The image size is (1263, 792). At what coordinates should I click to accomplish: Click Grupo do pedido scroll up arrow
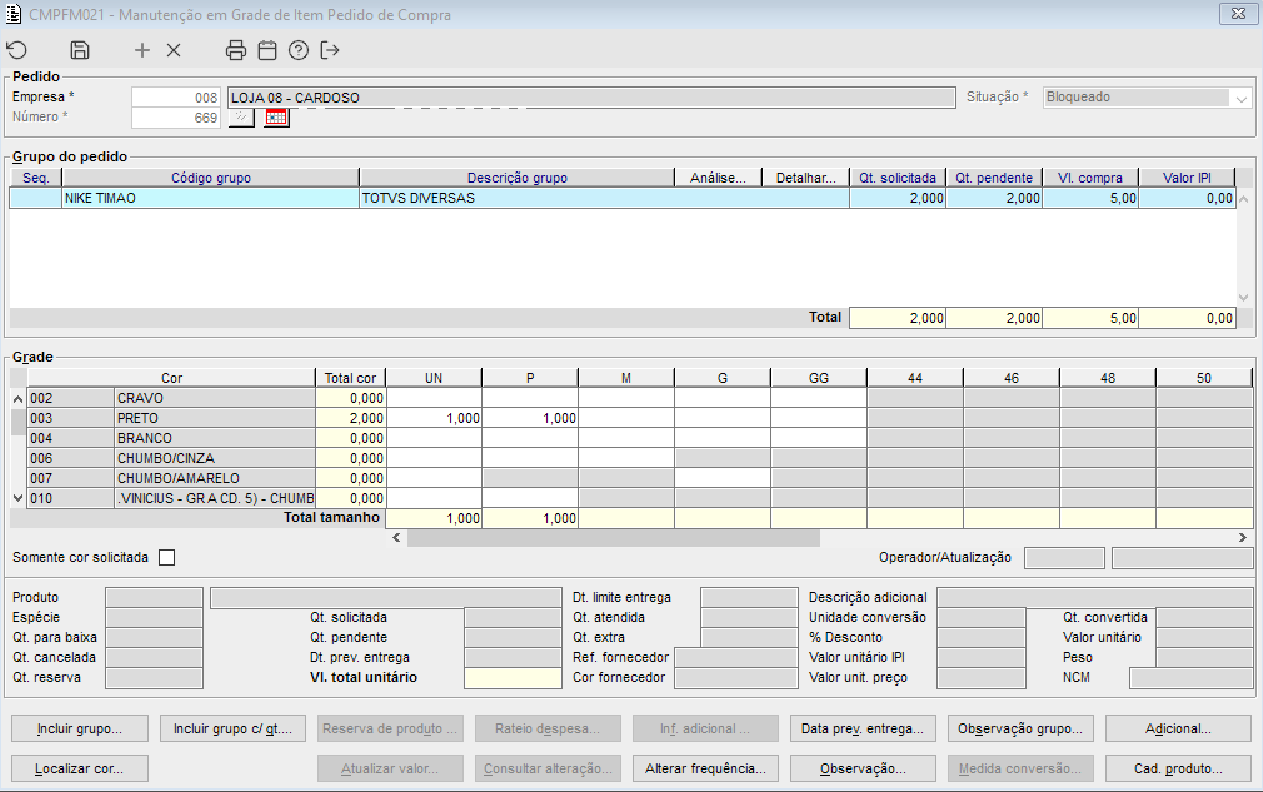pos(1244,198)
